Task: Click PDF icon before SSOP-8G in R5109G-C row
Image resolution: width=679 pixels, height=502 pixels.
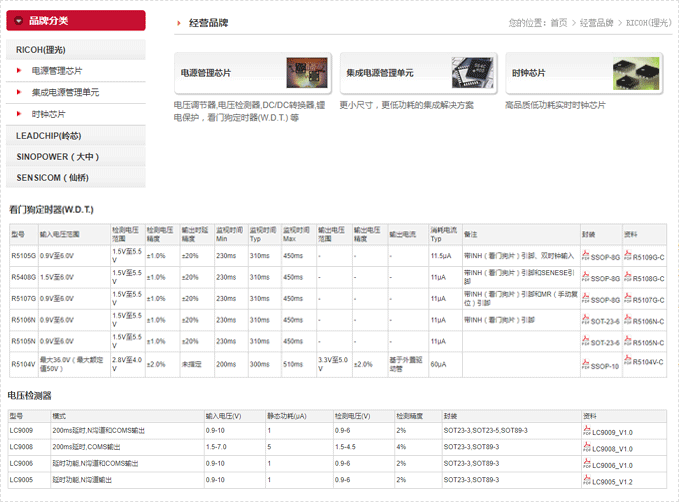Action: tap(586, 256)
